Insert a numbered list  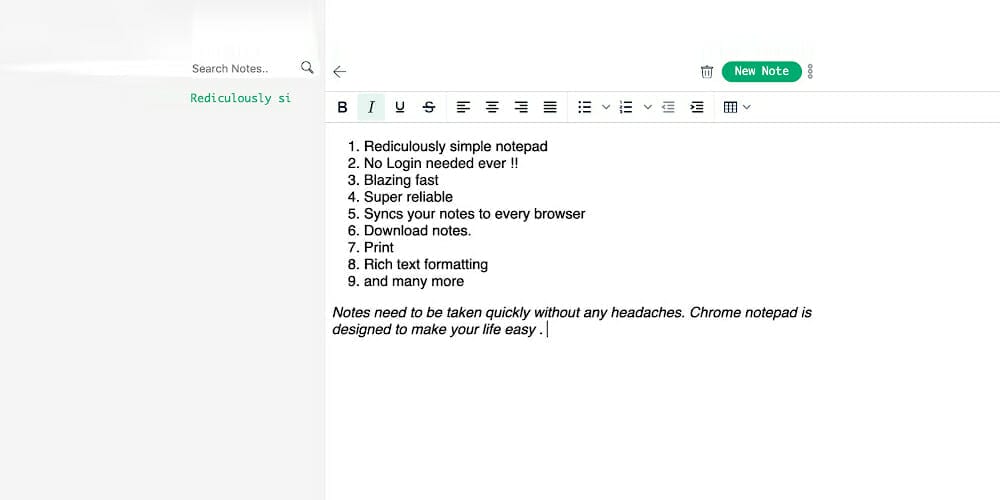tap(626, 107)
